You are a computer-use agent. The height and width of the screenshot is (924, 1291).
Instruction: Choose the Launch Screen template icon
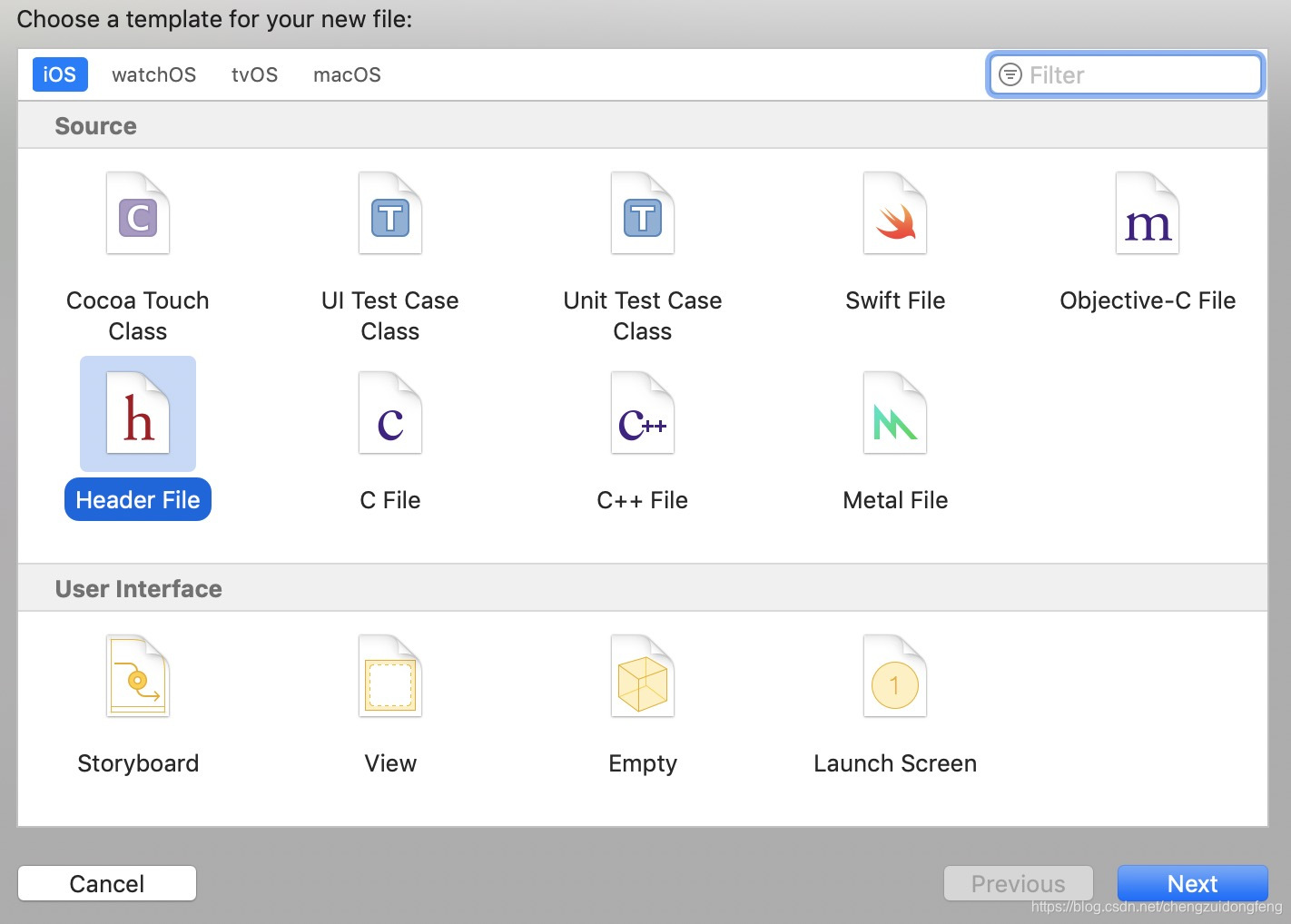click(x=895, y=676)
